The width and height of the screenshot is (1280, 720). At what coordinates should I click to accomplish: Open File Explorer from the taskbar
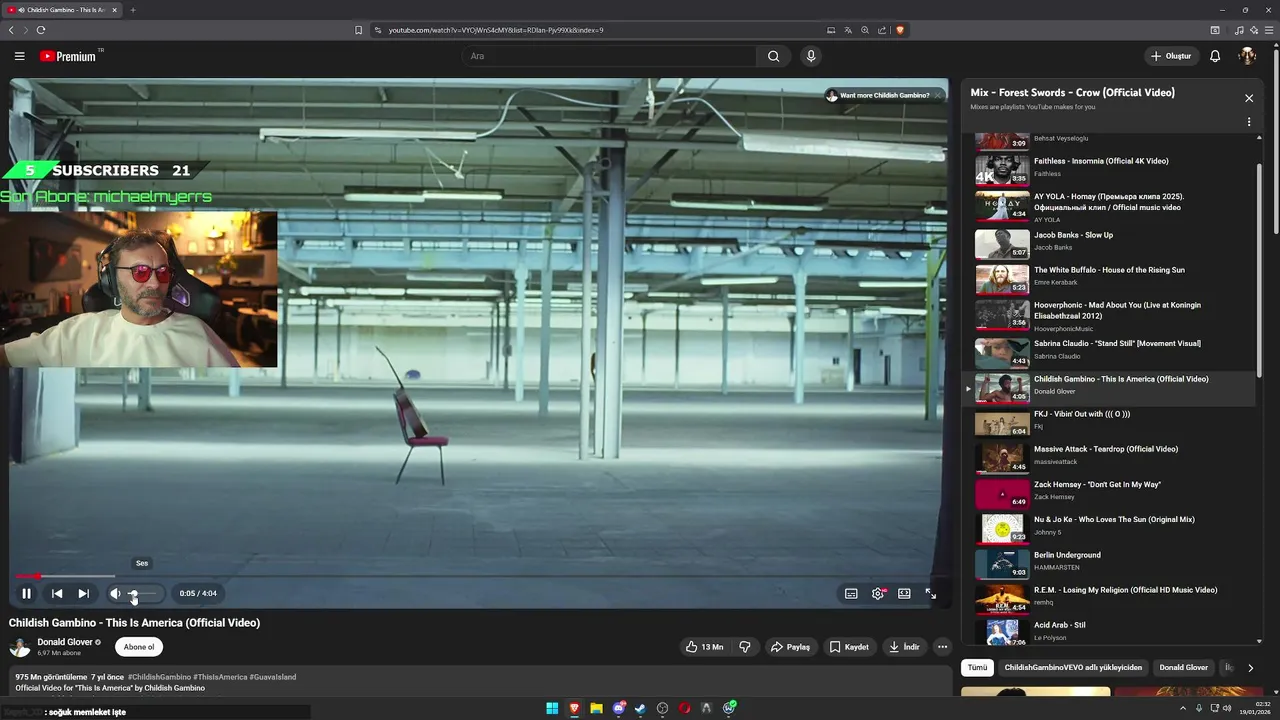(596, 709)
